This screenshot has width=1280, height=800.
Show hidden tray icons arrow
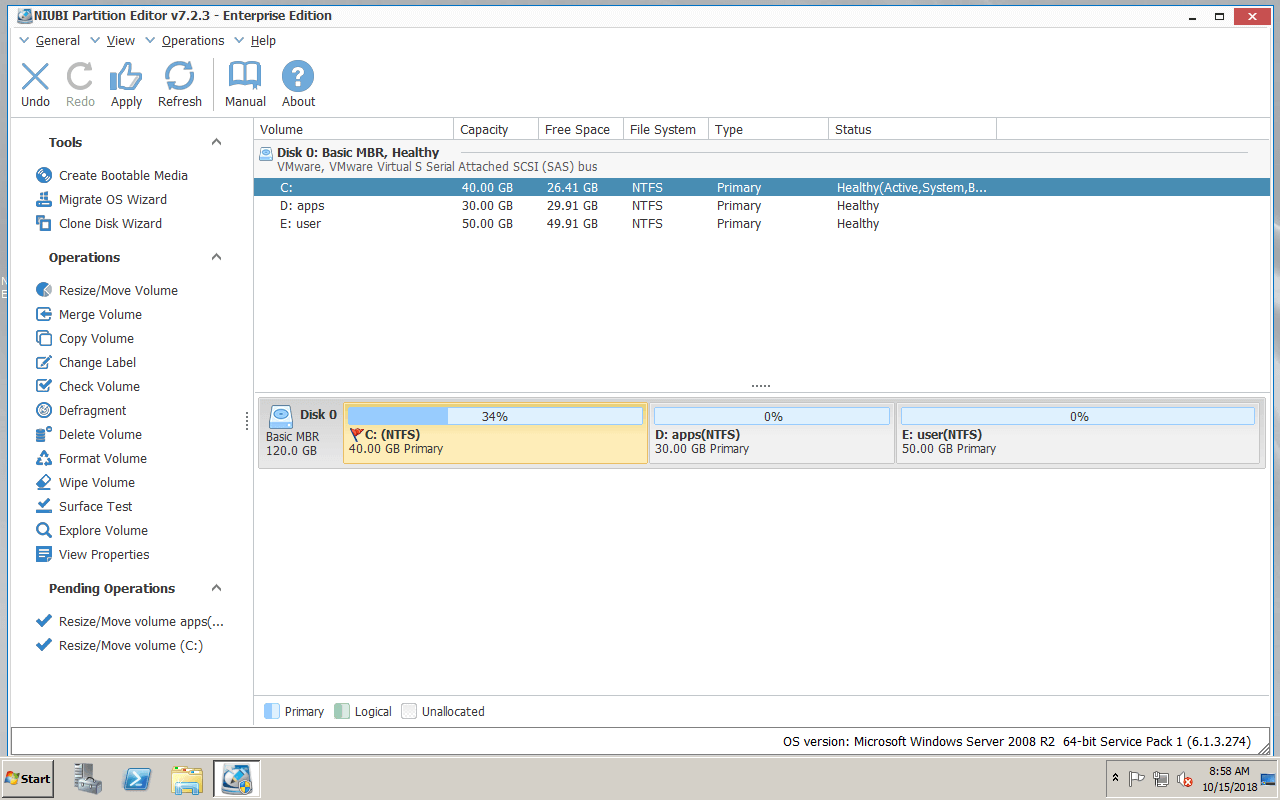click(1115, 778)
